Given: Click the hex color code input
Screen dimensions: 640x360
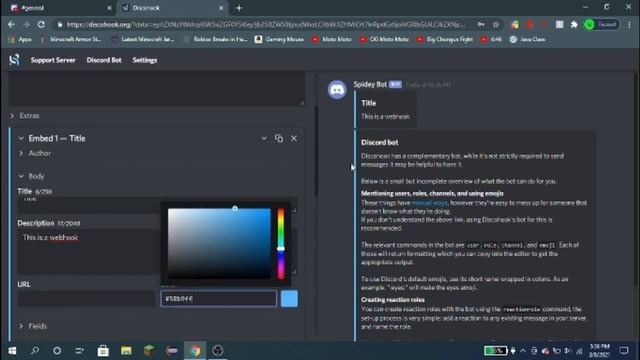Looking at the screenshot, I should [219, 299].
